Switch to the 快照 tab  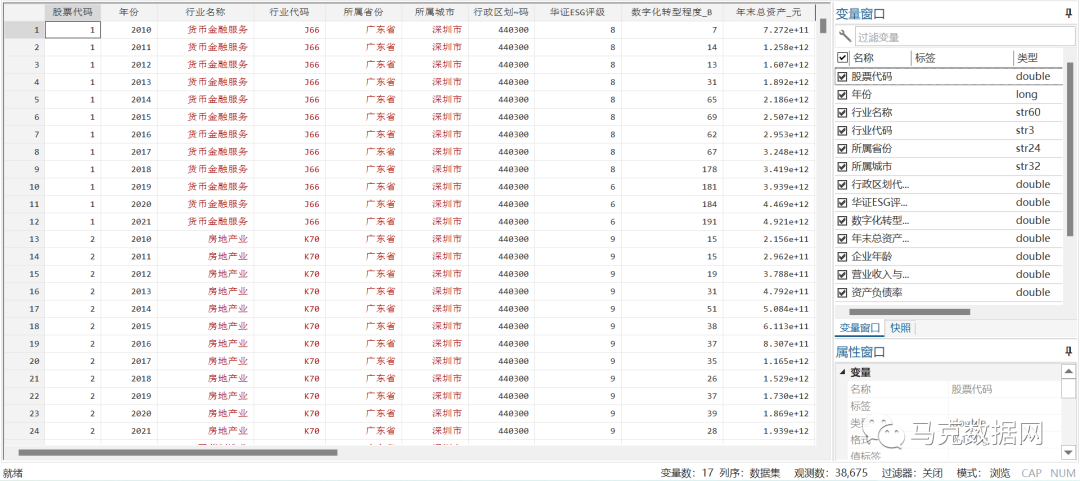click(900, 328)
